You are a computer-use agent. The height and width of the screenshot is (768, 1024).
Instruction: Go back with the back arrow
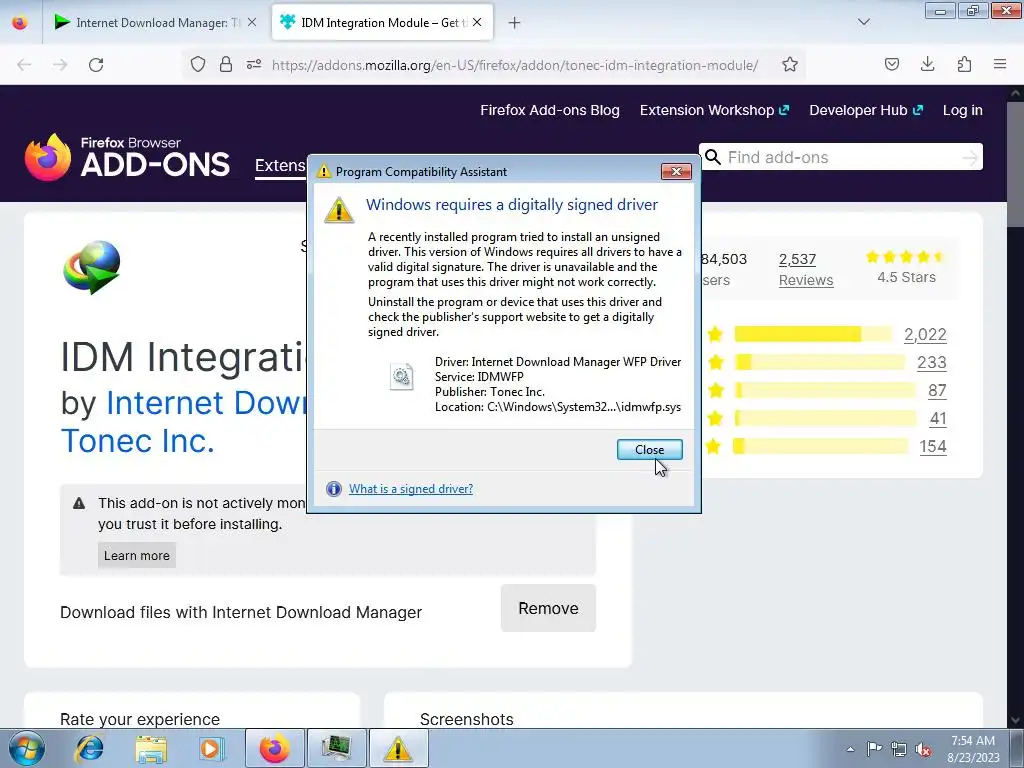(x=24, y=65)
